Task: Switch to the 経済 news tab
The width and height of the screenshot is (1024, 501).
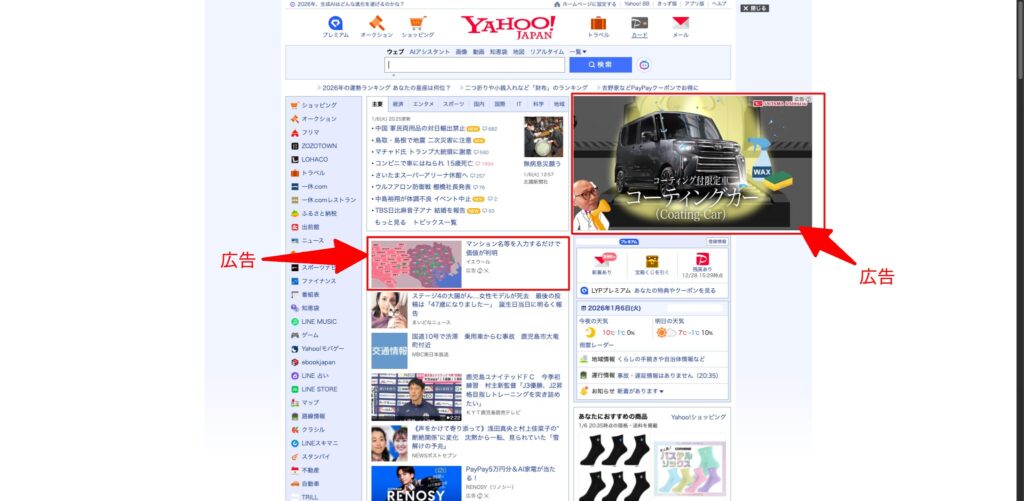Action: pyautogui.click(x=398, y=104)
